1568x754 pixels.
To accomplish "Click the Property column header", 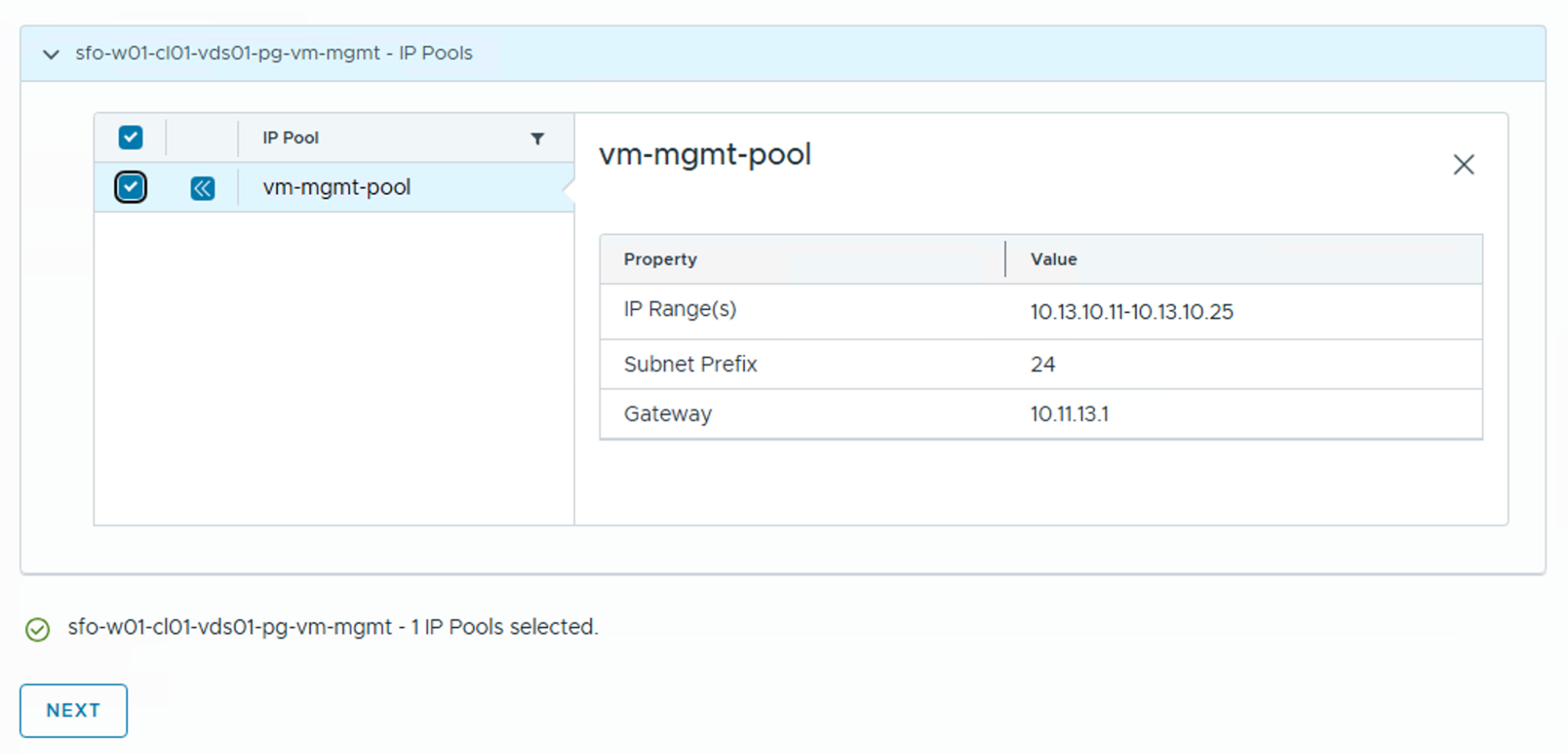I will point(660,259).
